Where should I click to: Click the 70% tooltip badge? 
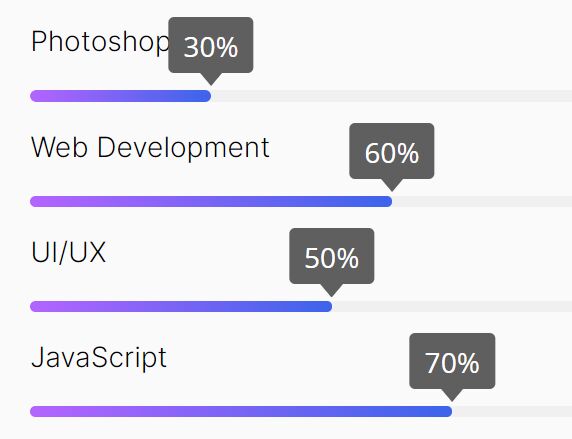452,361
